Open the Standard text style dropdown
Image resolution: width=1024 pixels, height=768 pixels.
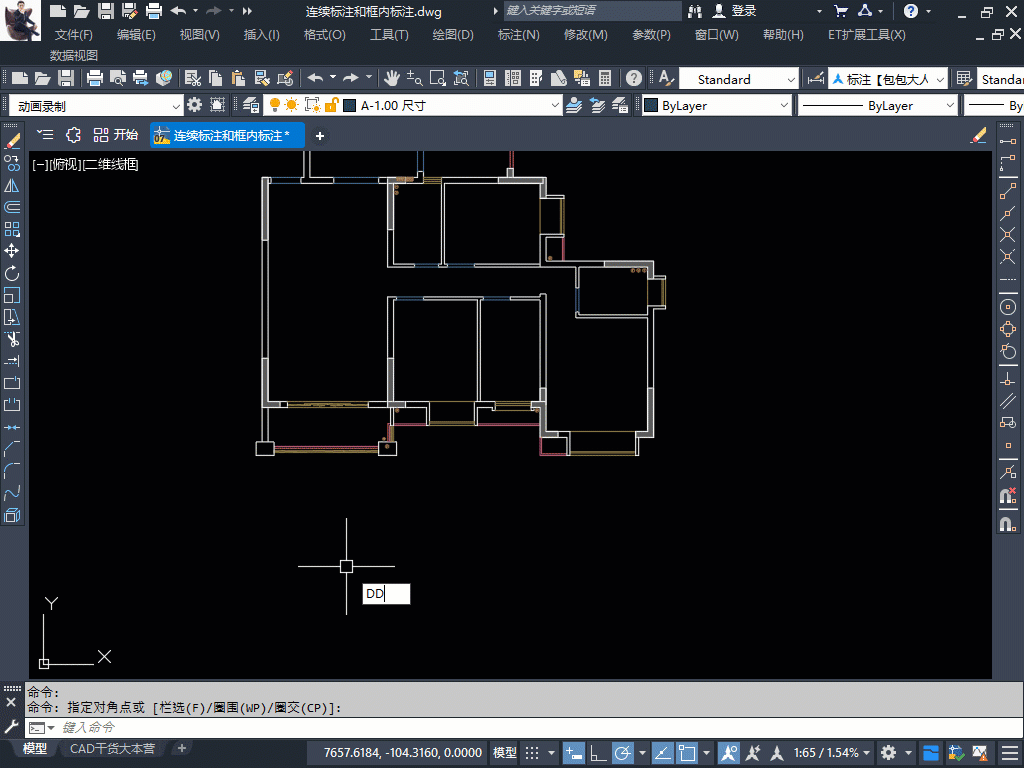click(x=739, y=79)
